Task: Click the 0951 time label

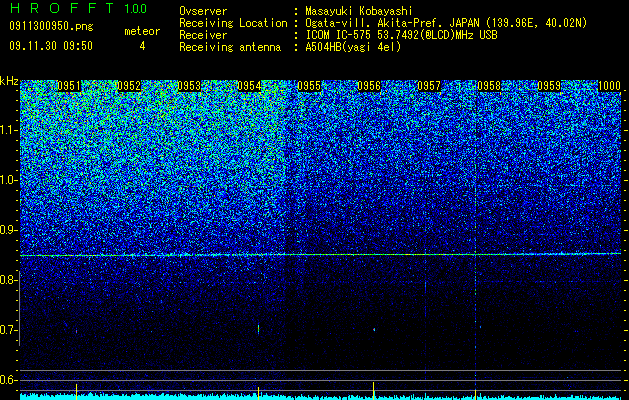Action: tap(69, 86)
